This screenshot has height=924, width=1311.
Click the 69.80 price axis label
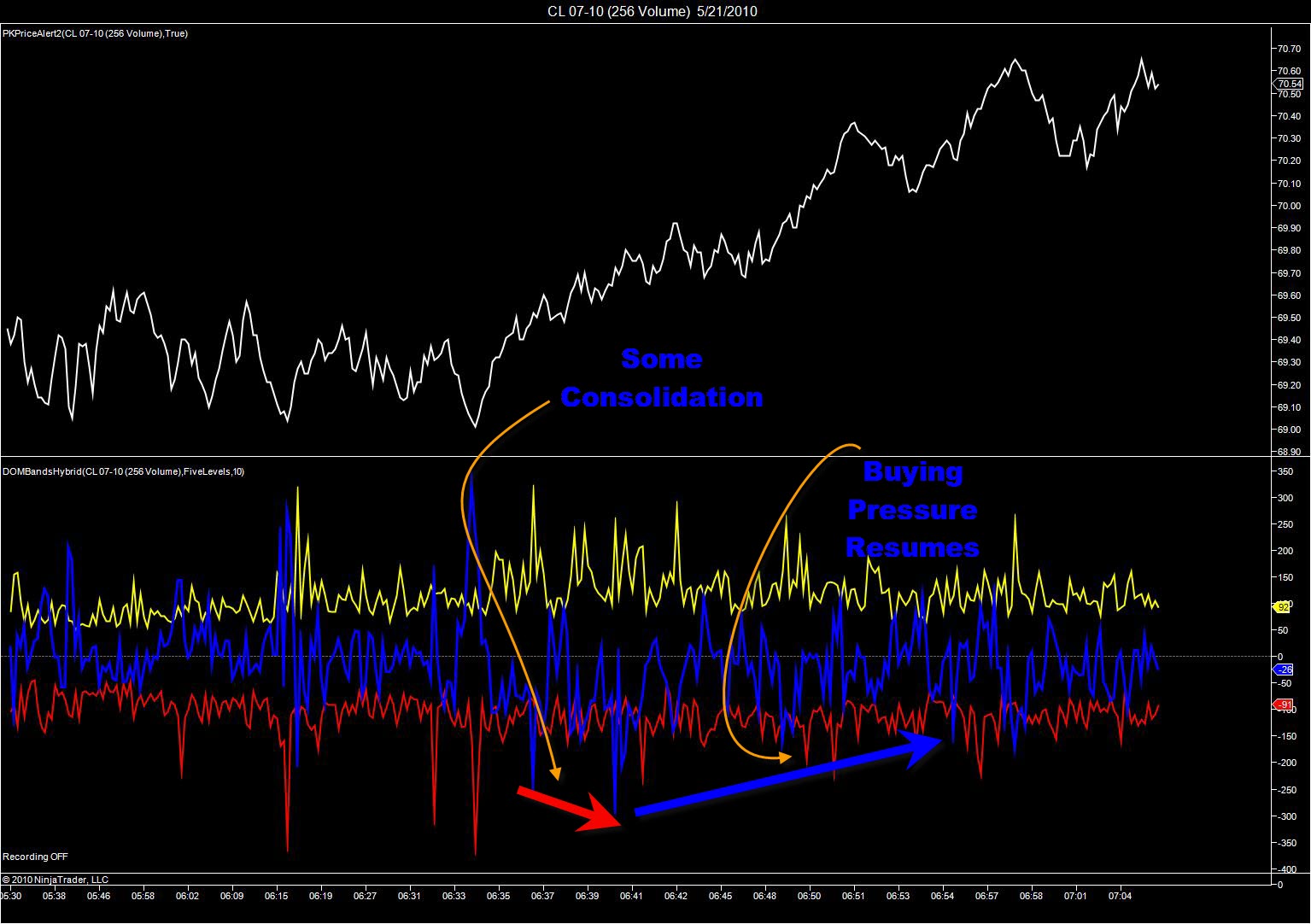(1289, 251)
